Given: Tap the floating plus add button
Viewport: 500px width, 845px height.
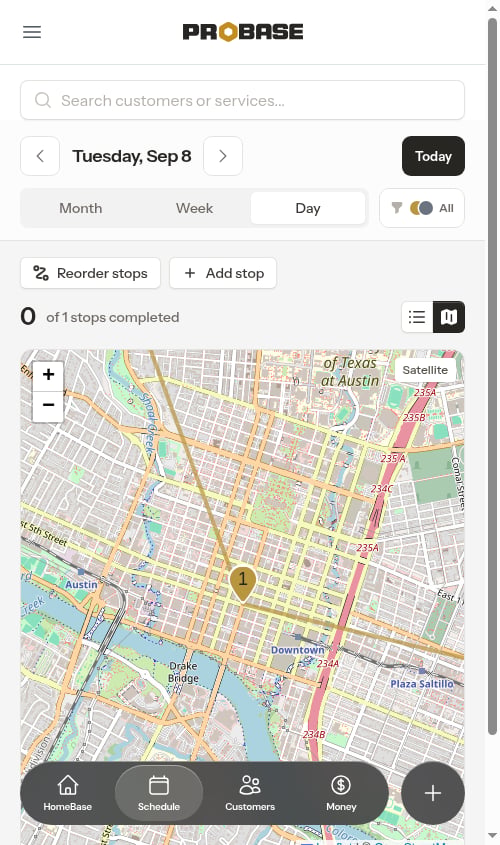Looking at the screenshot, I should tap(433, 793).
